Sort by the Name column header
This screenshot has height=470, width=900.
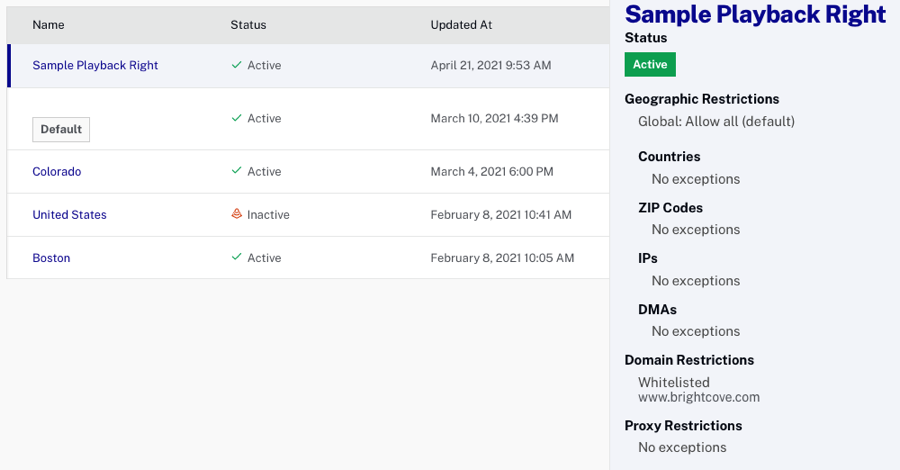coord(48,24)
